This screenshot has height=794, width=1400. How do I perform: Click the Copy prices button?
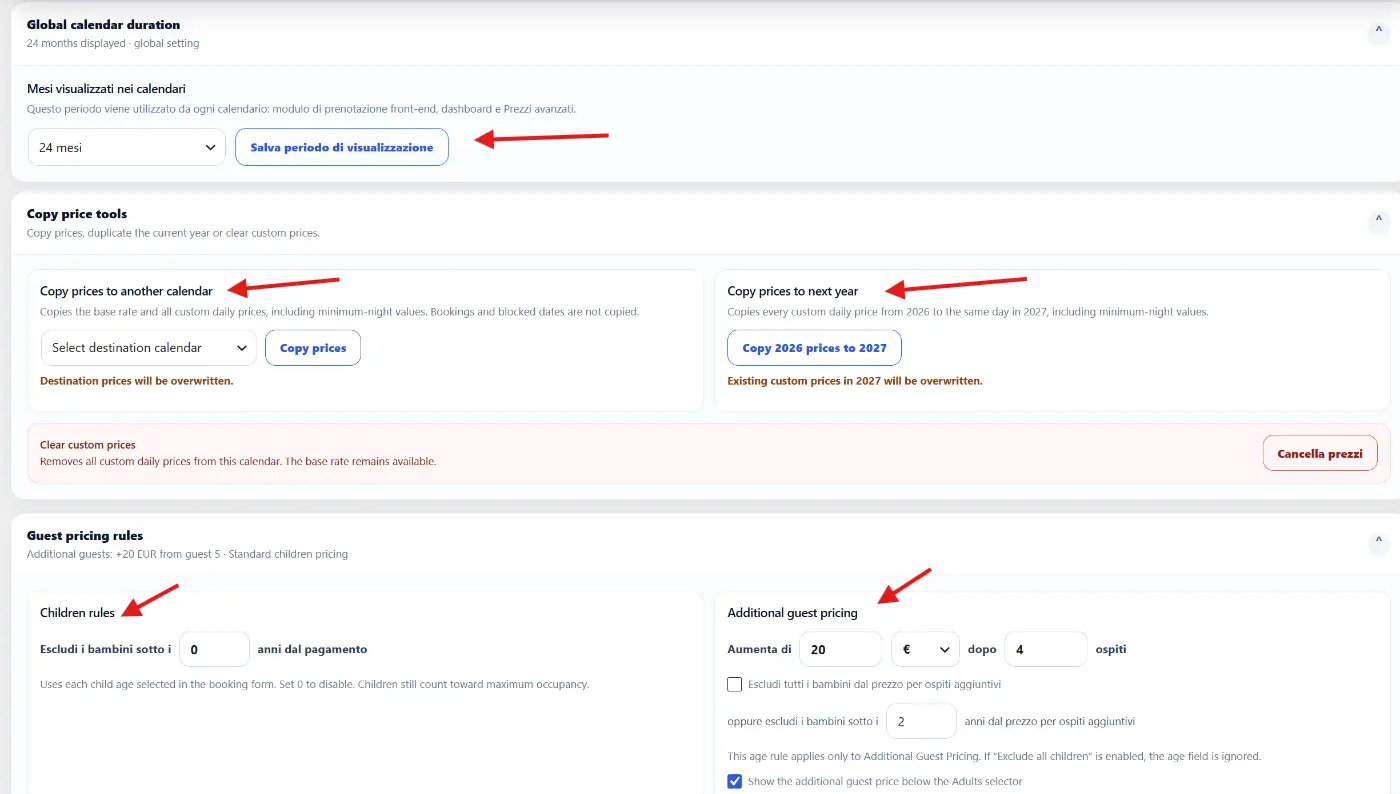point(313,348)
